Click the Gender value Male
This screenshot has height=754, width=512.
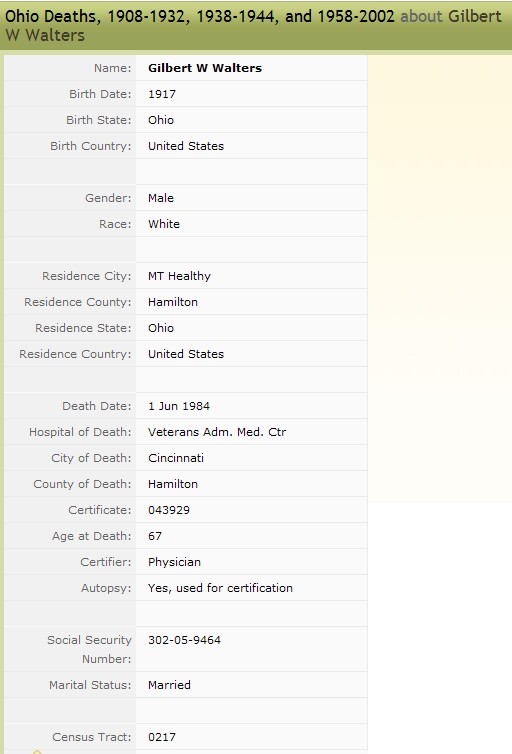[161, 198]
